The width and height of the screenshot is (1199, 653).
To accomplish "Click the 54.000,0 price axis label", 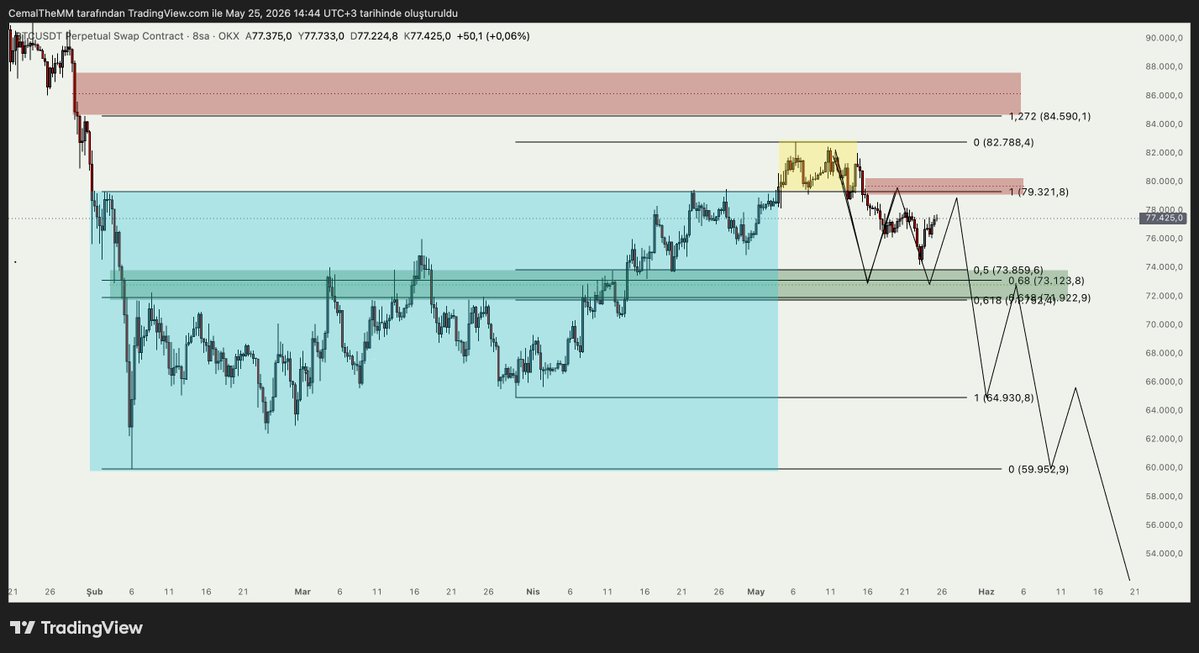I will [x=1164, y=553].
